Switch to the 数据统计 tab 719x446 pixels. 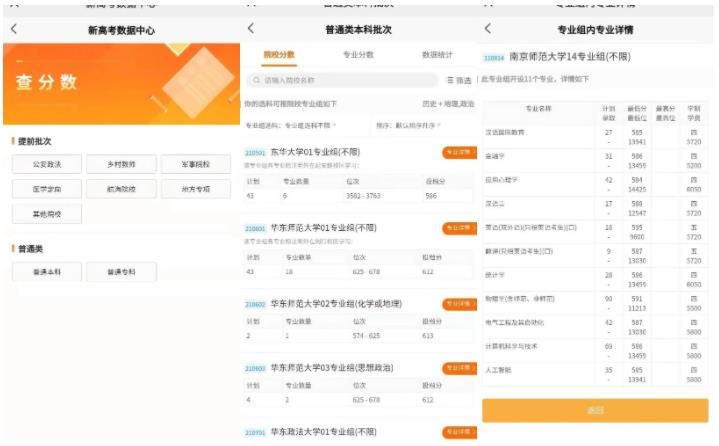tap(437, 55)
